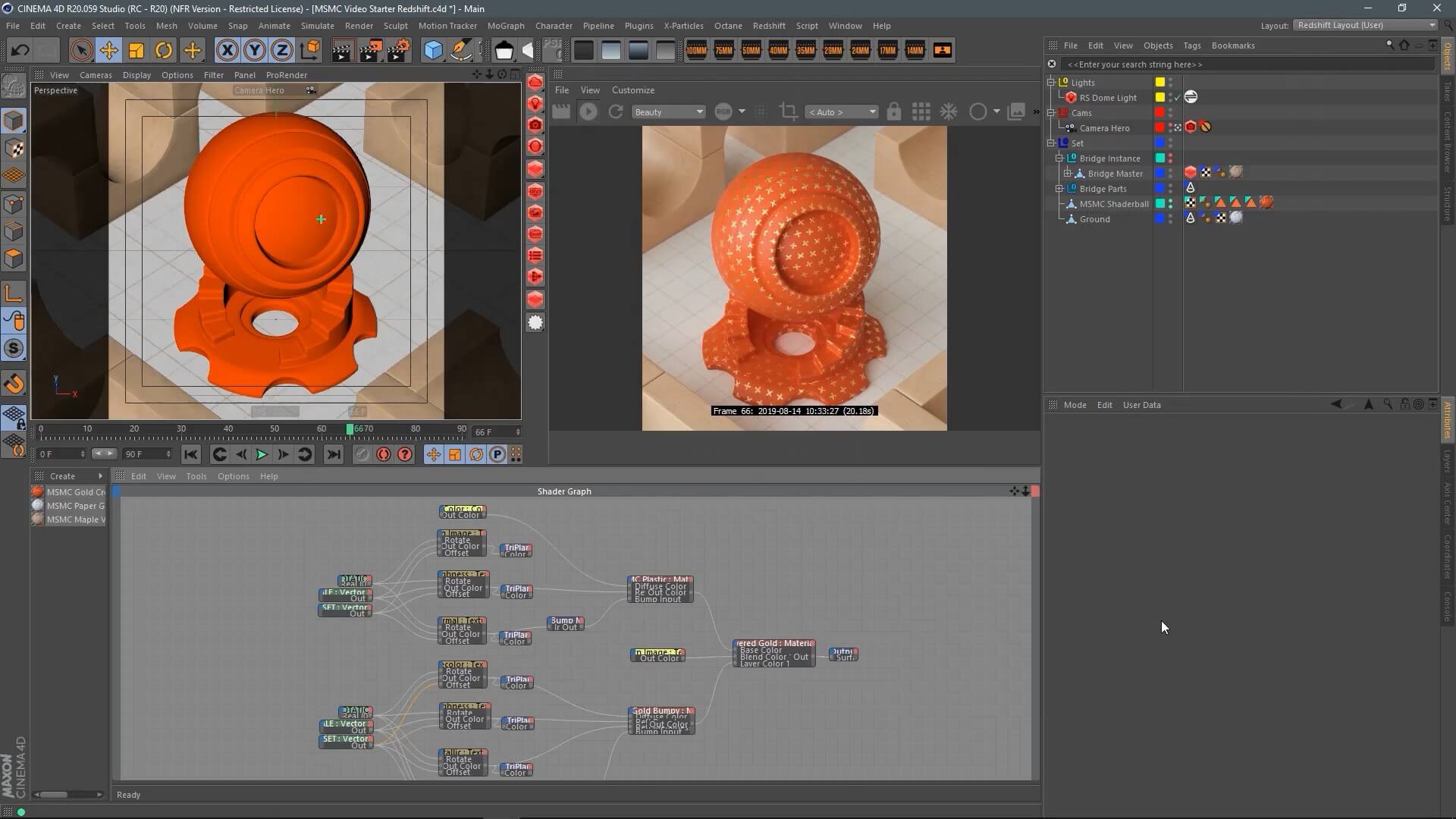Image resolution: width=1456 pixels, height=819 pixels.
Task: Select MSMC Shaderball in object tree
Action: (1113, 204)
